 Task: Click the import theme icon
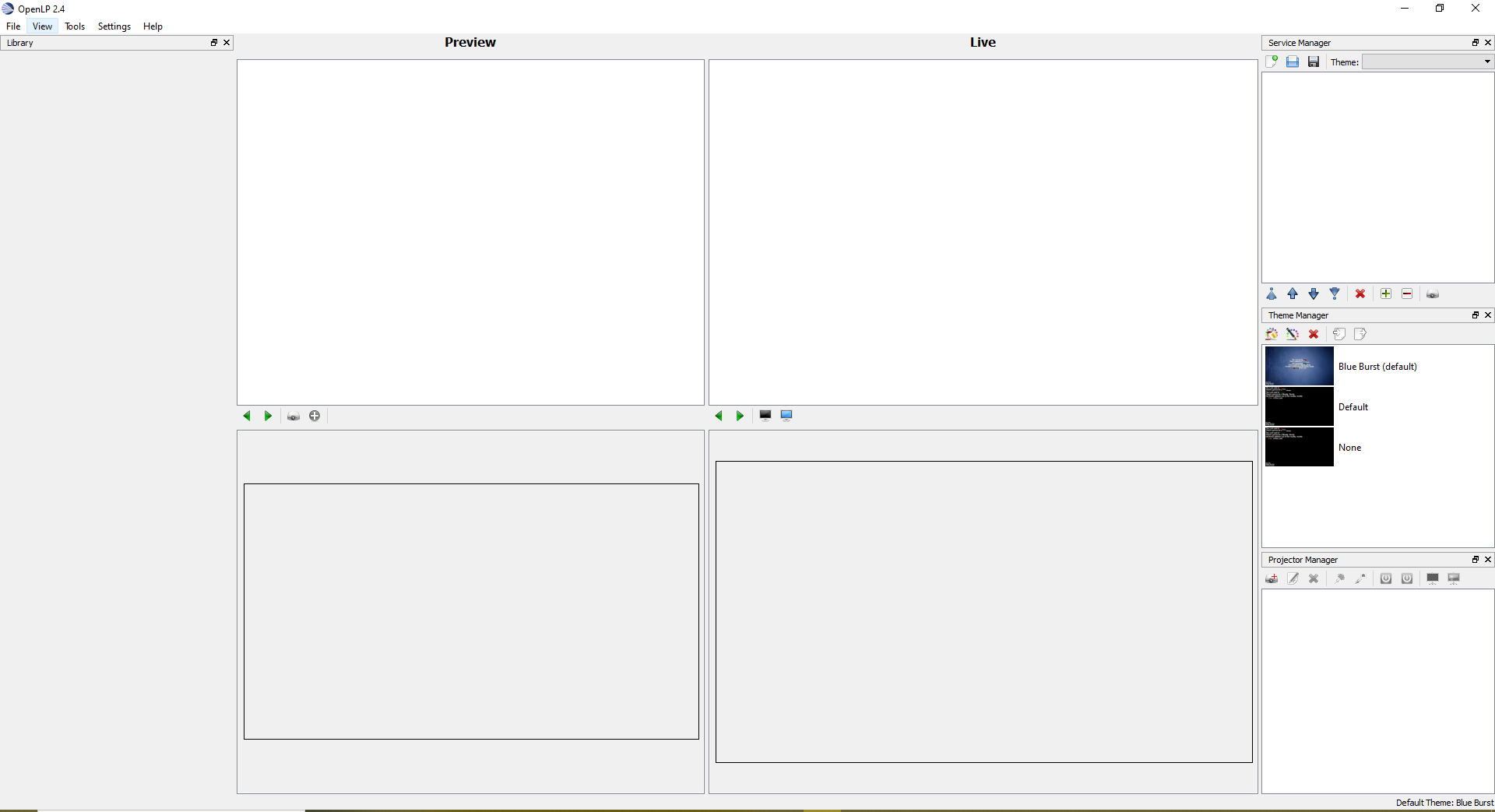click(x=1339, y=334)
